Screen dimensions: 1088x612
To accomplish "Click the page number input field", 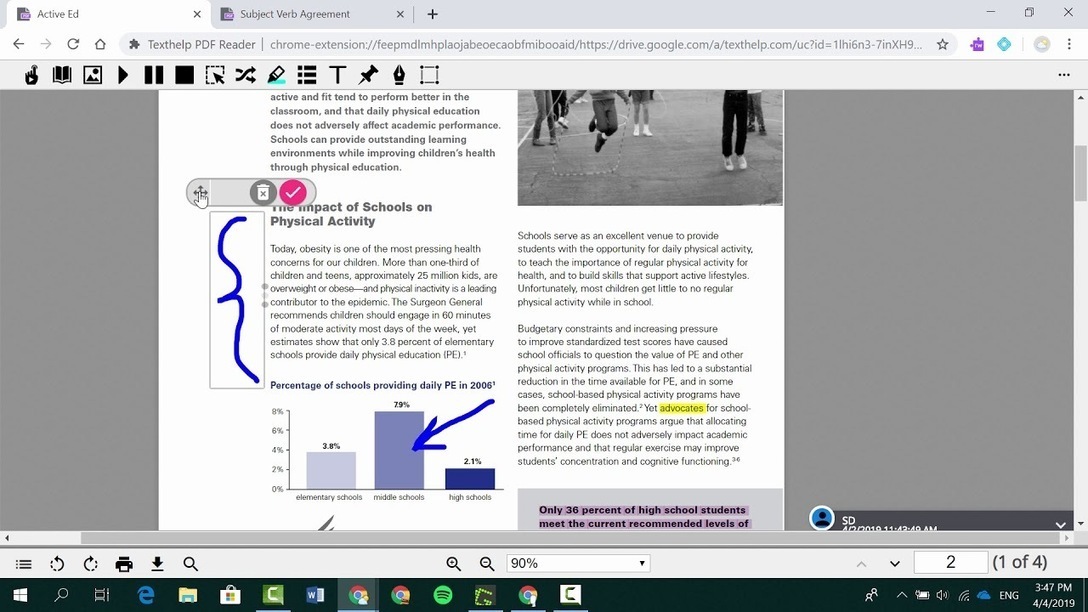I will pos(950,563).
